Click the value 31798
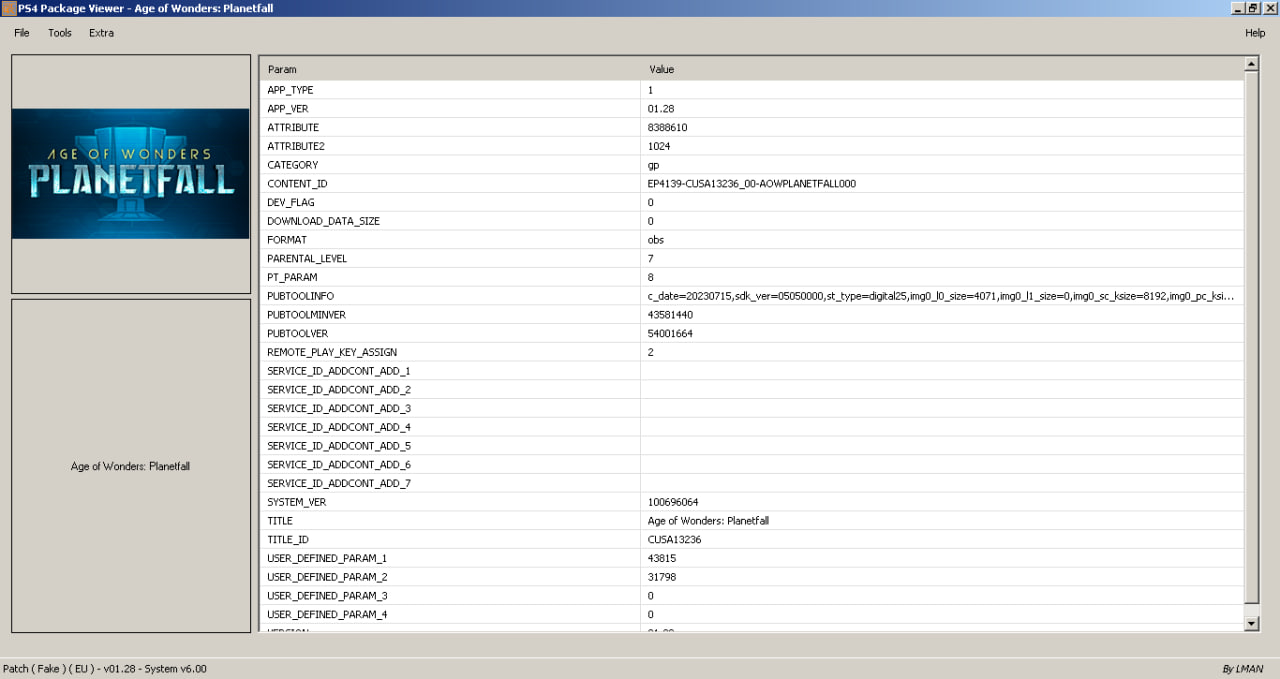This screenshot has height=679, width=1280. coord(662,577)
